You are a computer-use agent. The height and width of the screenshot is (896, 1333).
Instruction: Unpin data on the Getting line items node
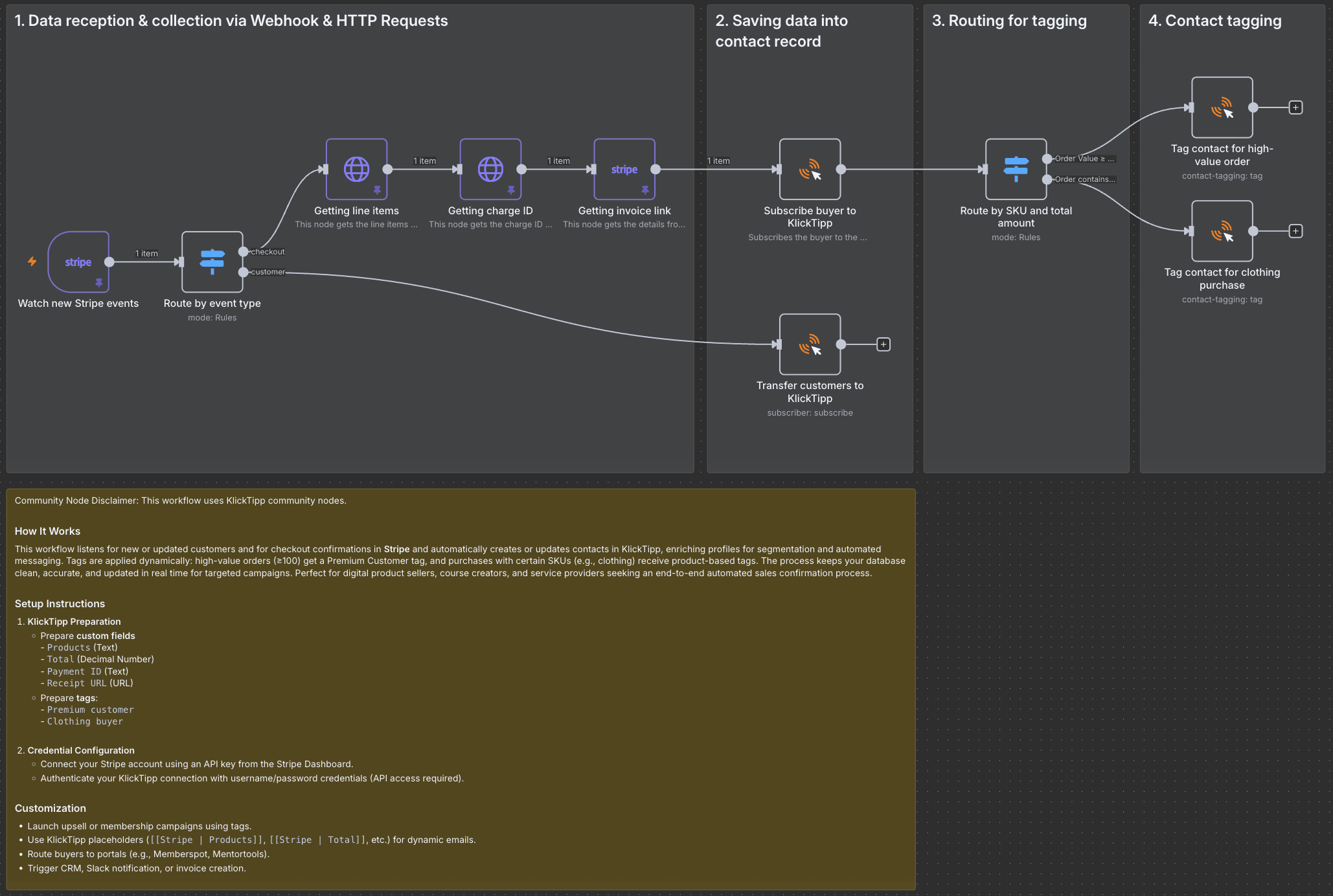click(376, 190)
